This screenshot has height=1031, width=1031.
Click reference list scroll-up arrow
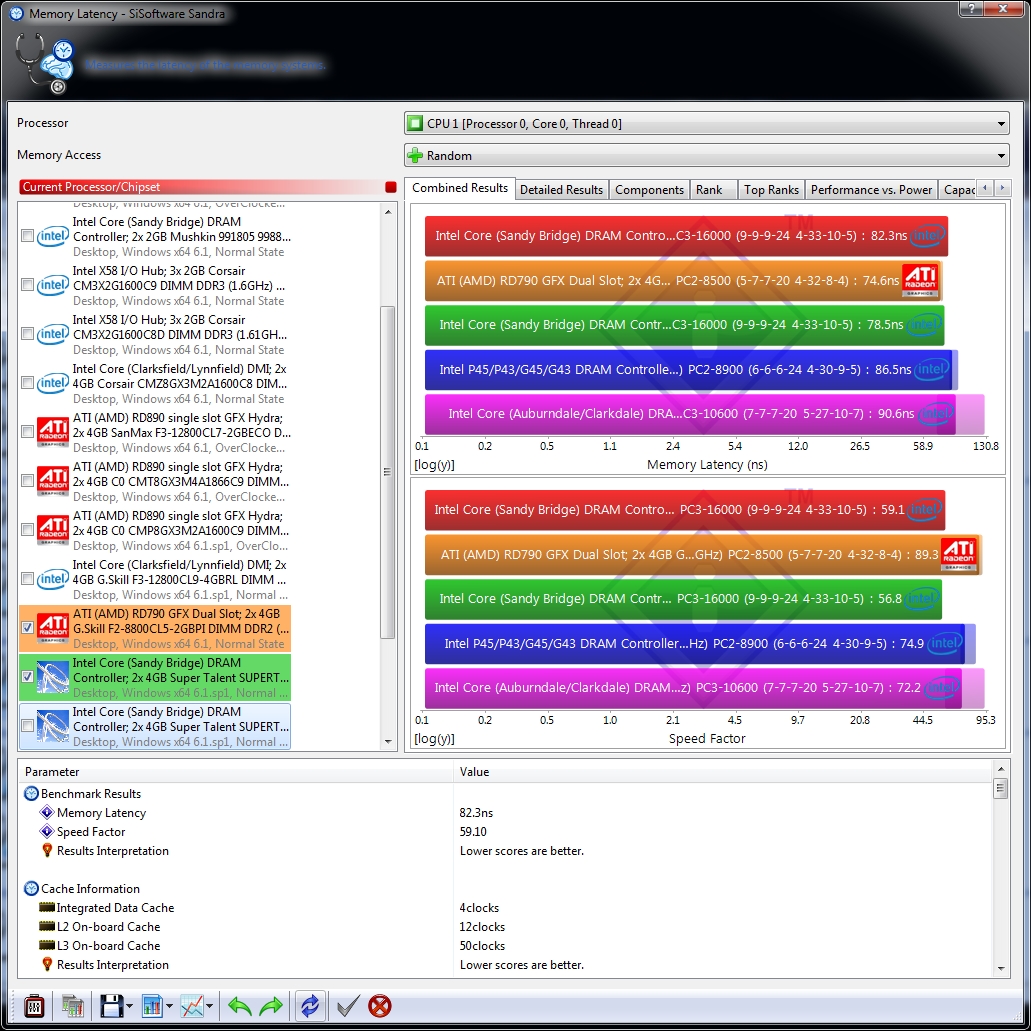coord(388,212)
